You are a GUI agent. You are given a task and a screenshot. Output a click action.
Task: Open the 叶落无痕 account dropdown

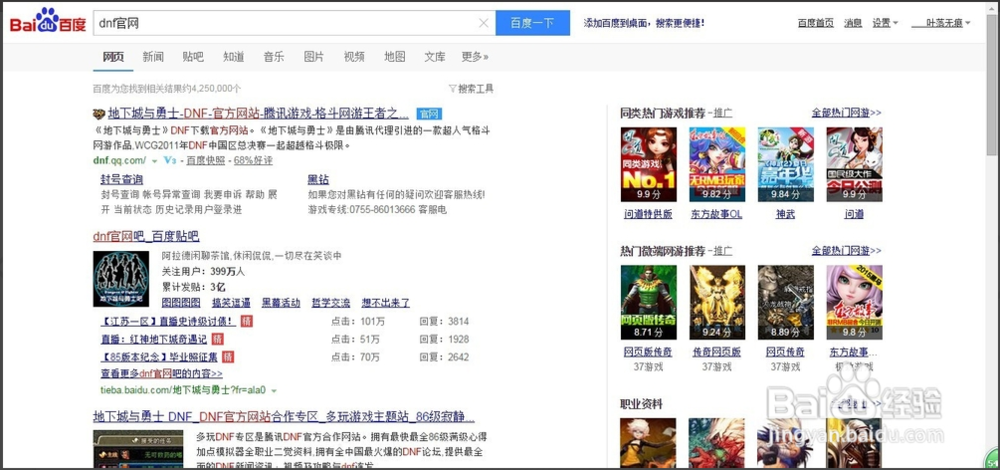[941, 23]
